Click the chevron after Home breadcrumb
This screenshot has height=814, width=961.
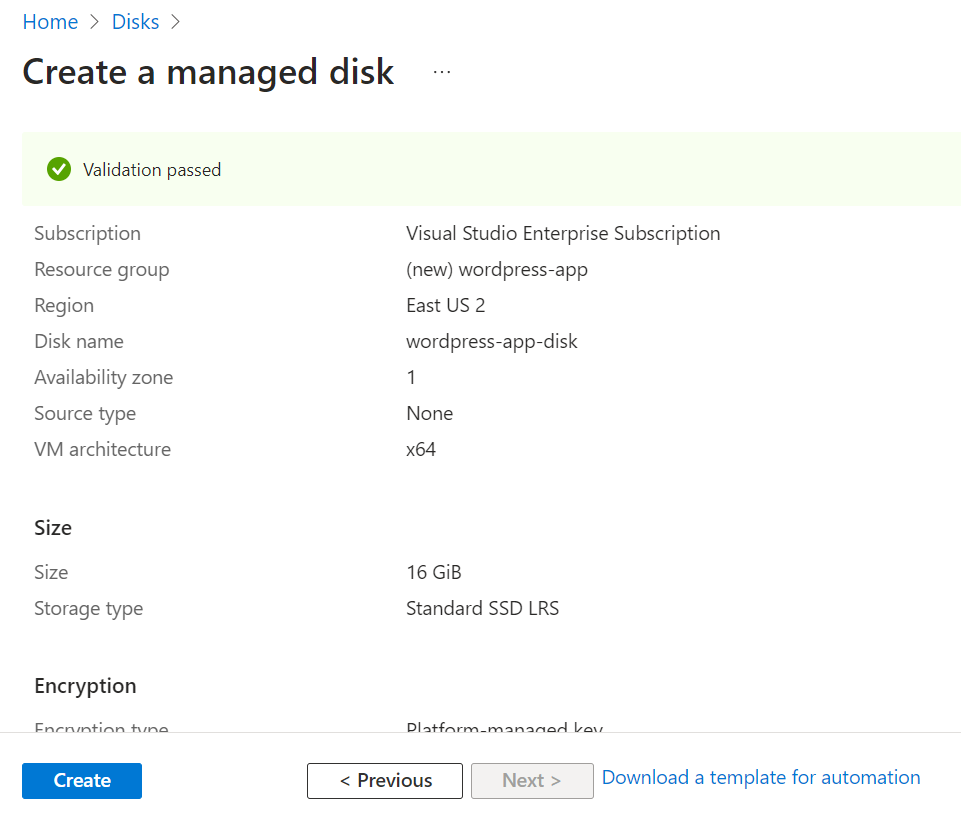tap(94, 22)
